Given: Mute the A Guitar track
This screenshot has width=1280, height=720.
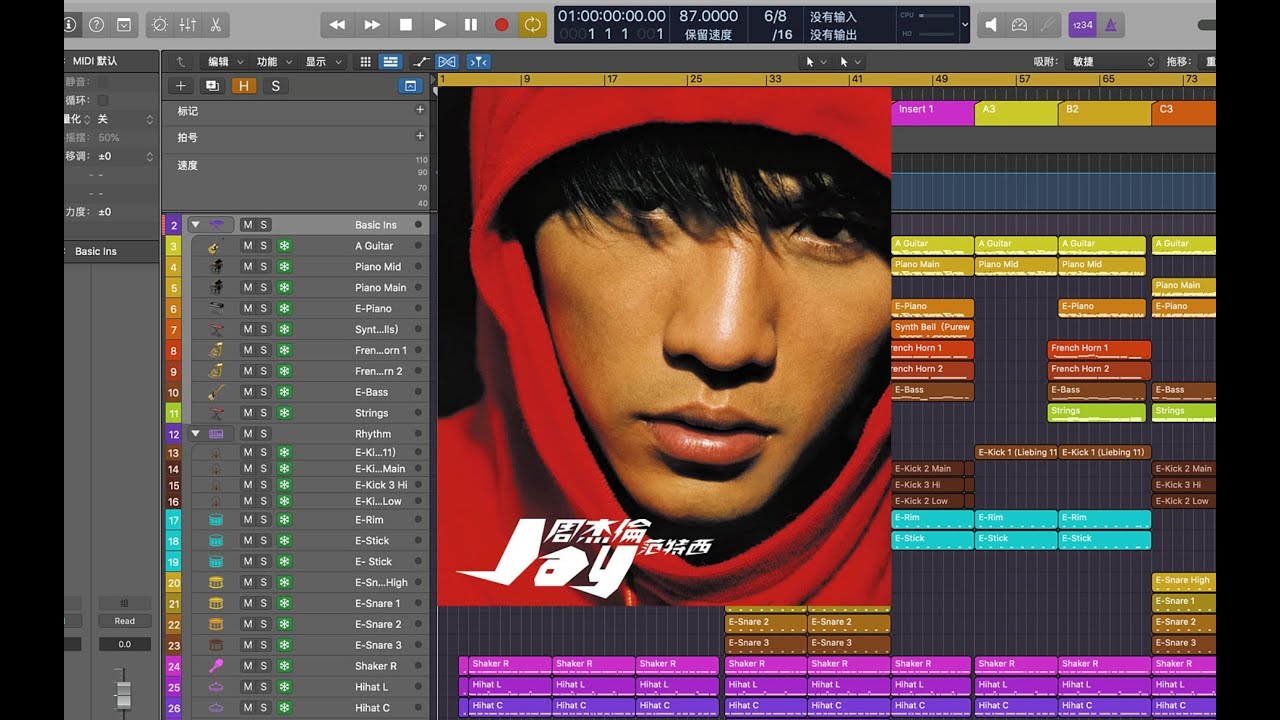Looking at the screenshot, I should coord(247,246).
